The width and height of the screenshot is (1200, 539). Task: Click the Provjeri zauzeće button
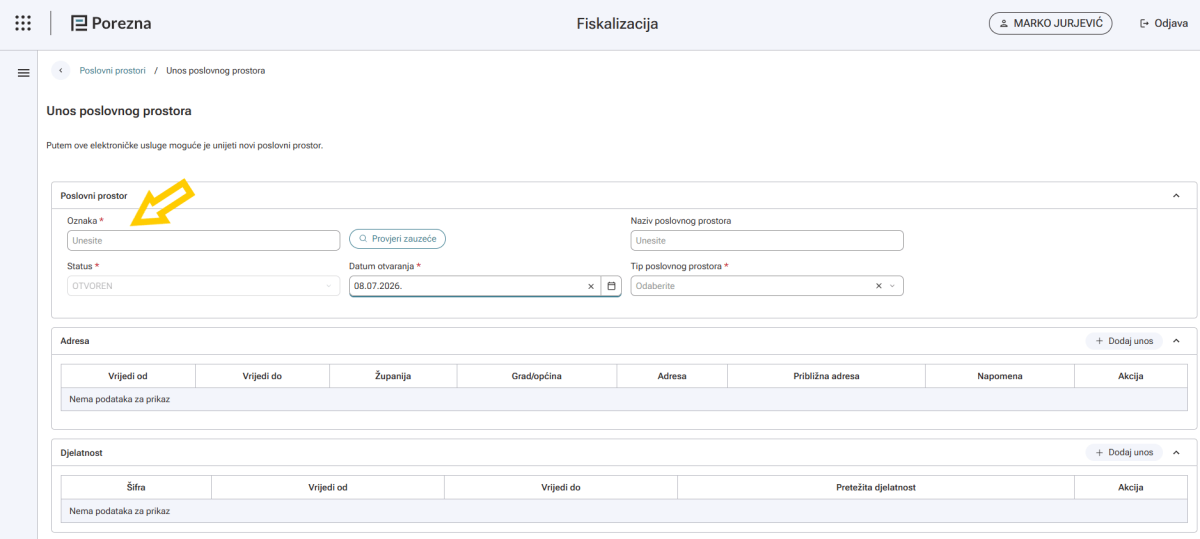397,239
